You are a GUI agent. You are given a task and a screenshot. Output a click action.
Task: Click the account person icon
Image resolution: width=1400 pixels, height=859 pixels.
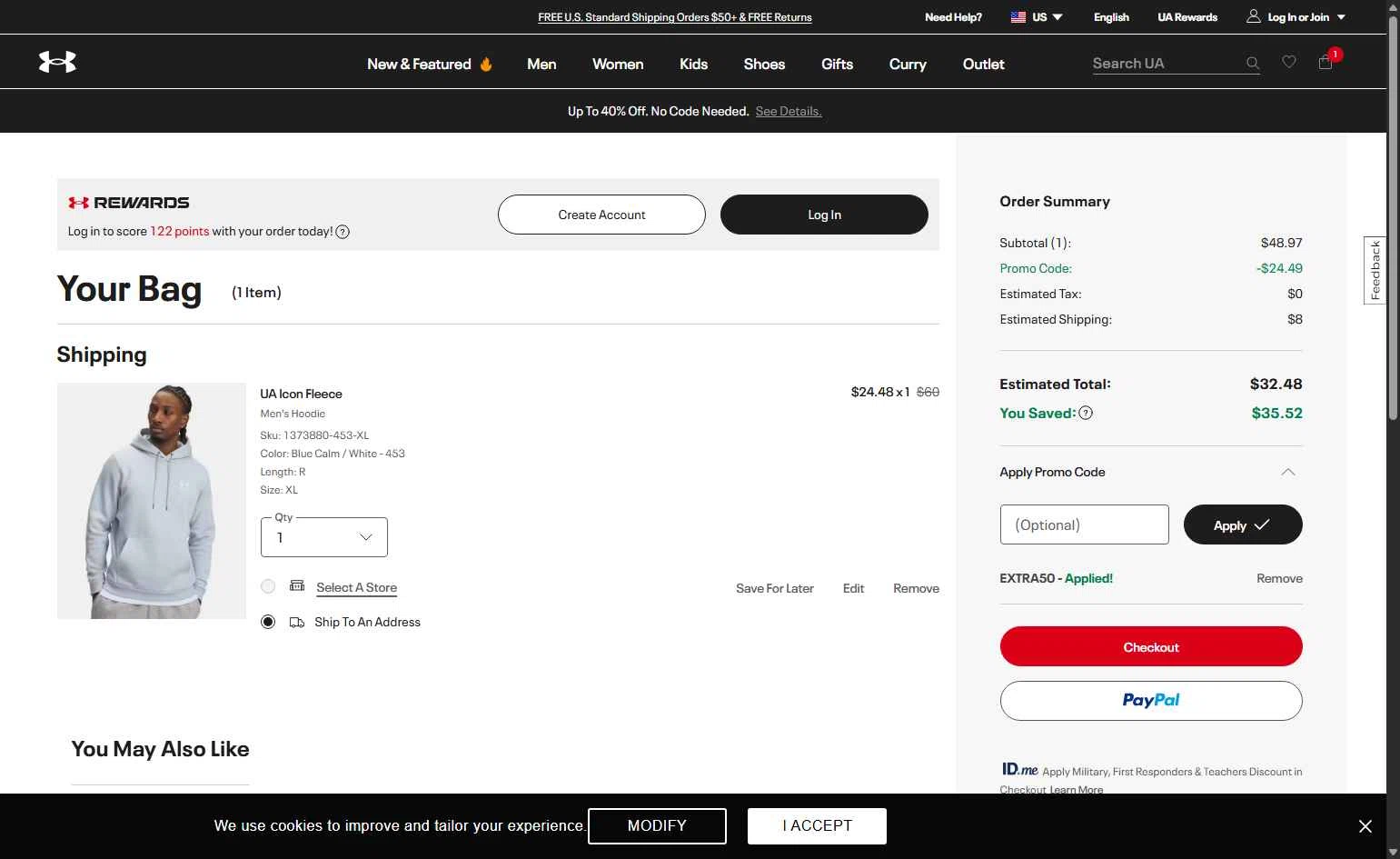(1254, 16)
